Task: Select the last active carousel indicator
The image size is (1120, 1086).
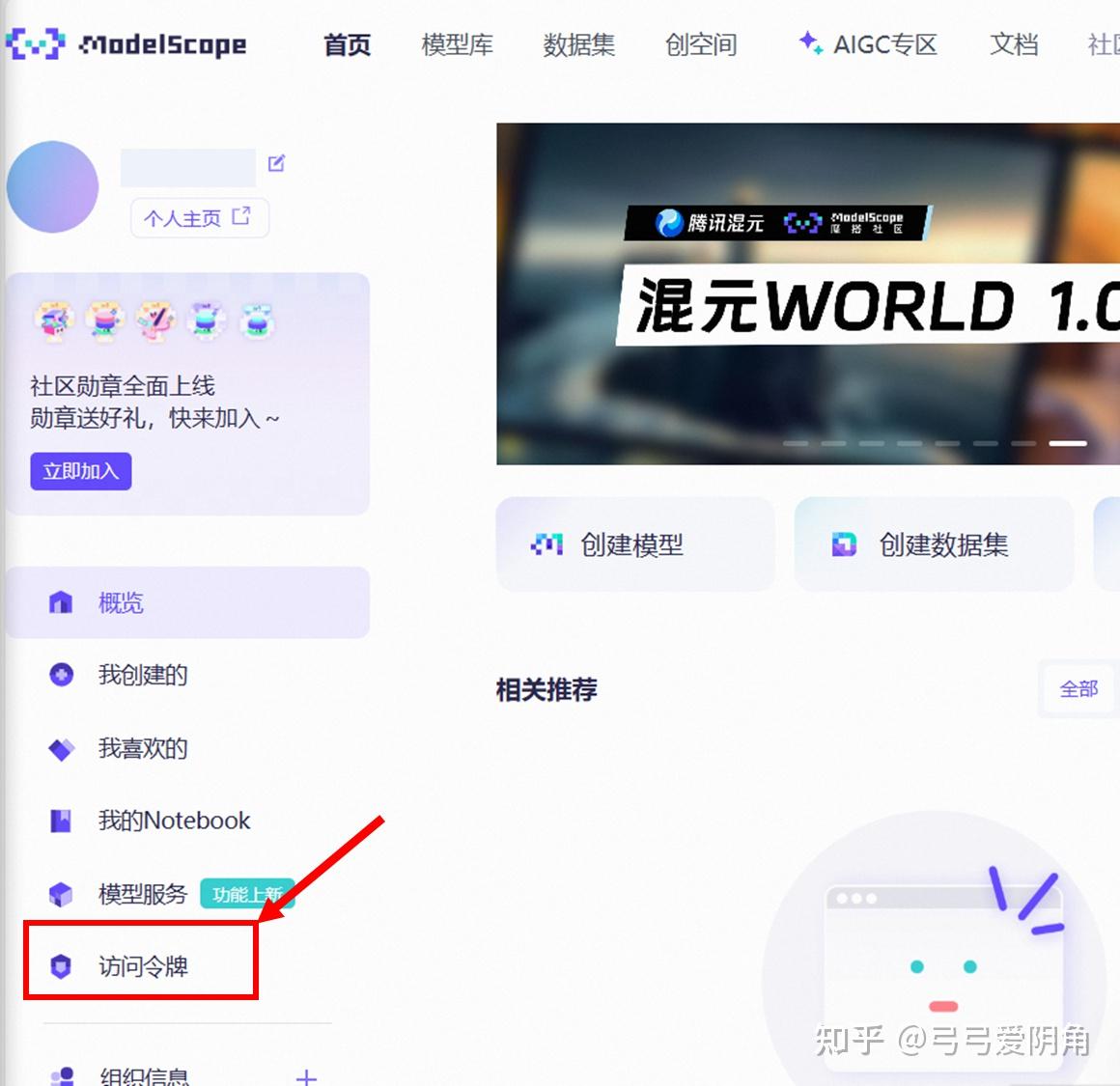Action: (x=1068, y=443)
